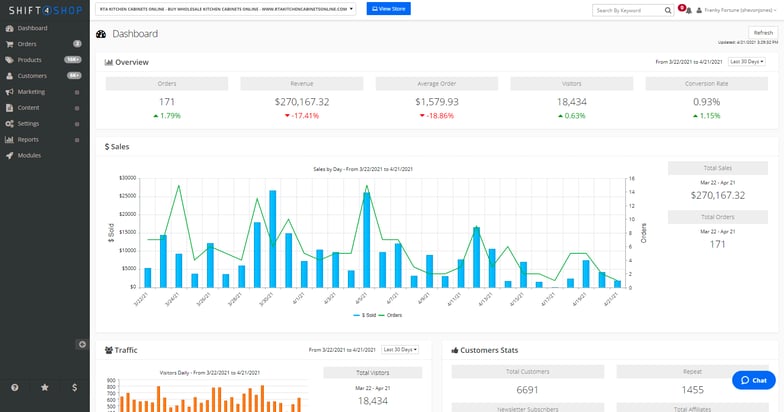The image size is (784, 412).
Task: Click the Average Order card header
Action: [437, 84]
